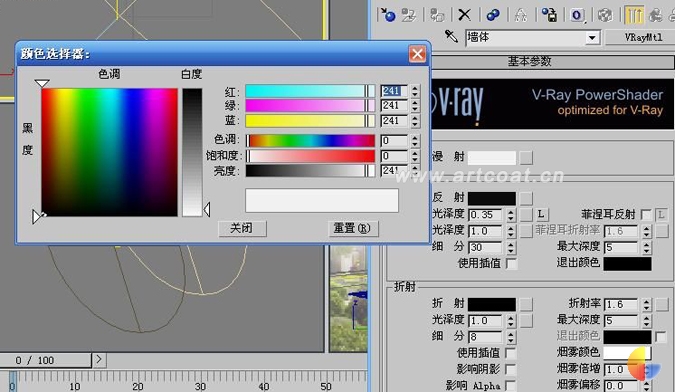The image size is (675, 392).
Task: Click the spinner next to 0.35 光泽度
Action: point(511,215)
